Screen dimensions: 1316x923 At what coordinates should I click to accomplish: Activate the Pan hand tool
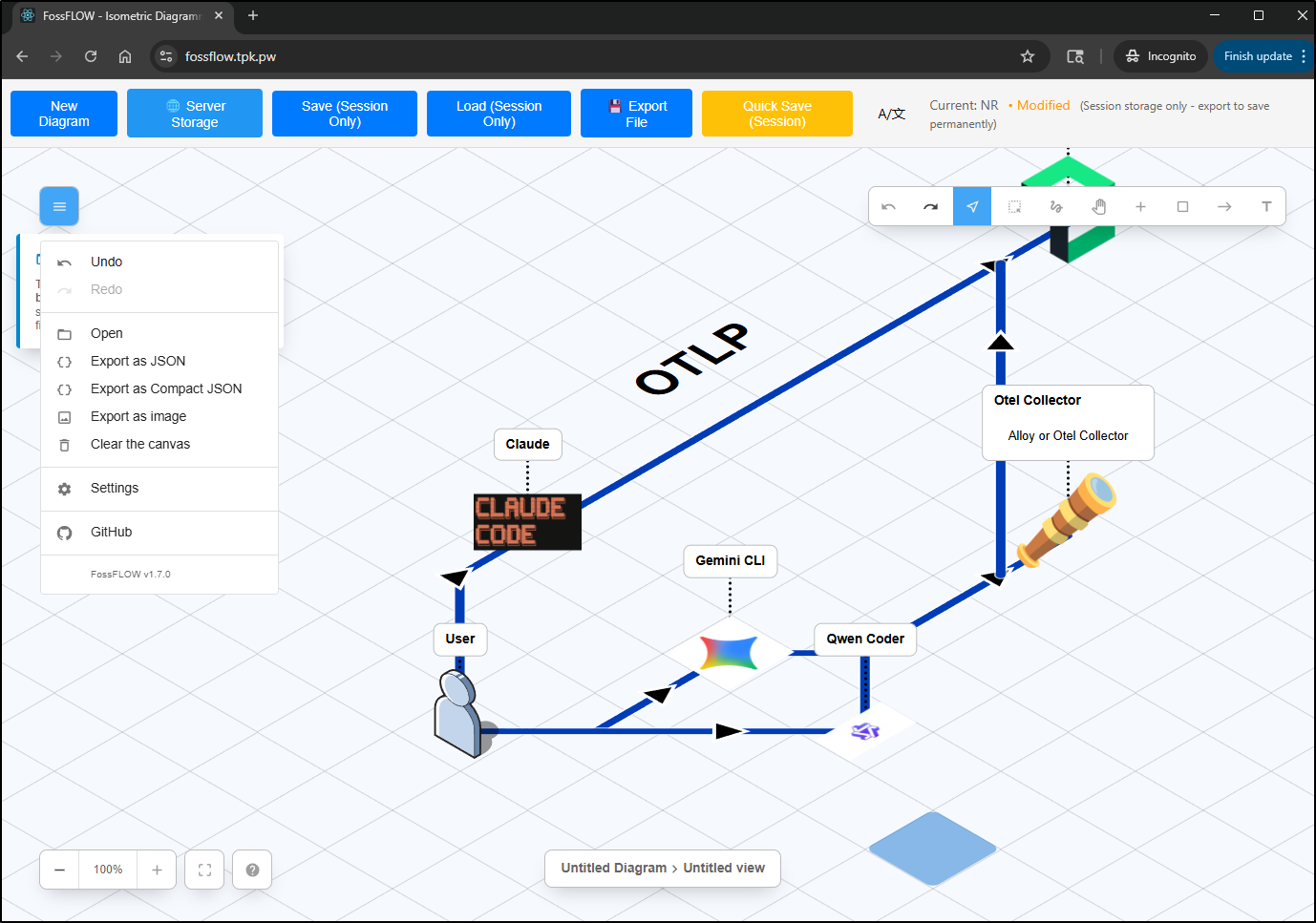(x=1098, y=206)
